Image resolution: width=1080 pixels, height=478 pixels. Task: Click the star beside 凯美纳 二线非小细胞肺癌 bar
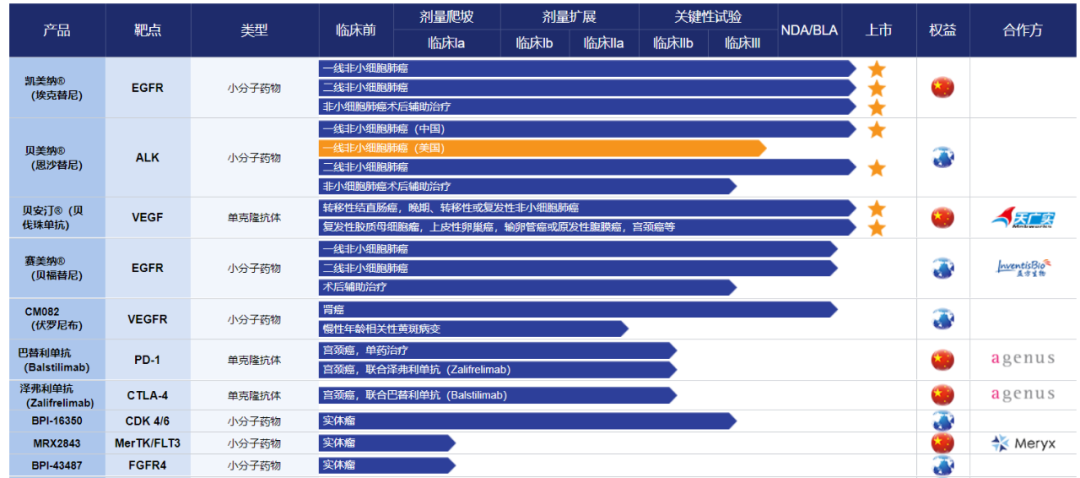pos(876,88)
